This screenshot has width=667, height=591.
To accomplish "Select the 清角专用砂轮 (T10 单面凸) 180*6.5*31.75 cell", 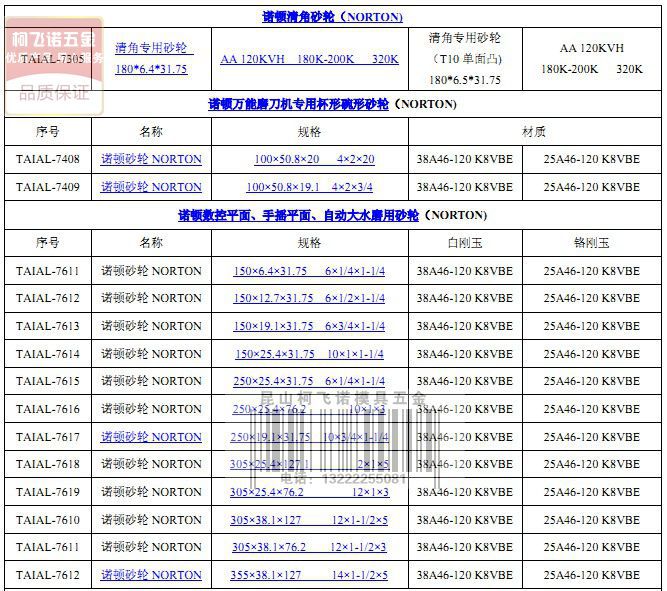I will tap(465, 59).
